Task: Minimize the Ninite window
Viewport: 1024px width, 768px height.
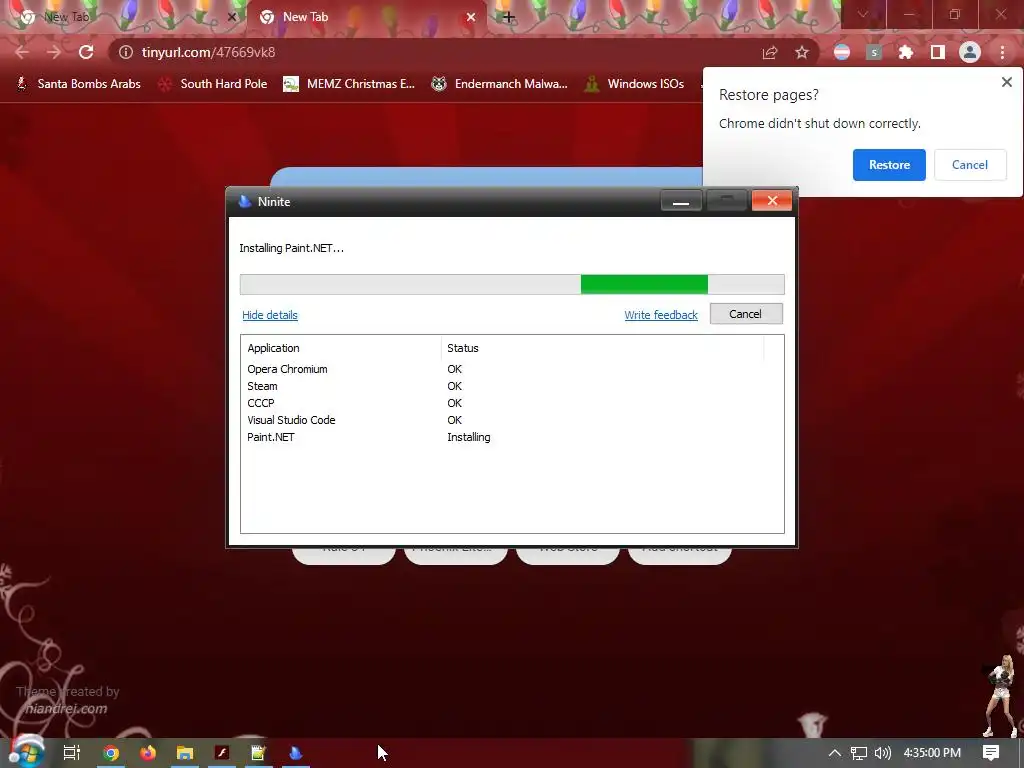Action: 681,201
